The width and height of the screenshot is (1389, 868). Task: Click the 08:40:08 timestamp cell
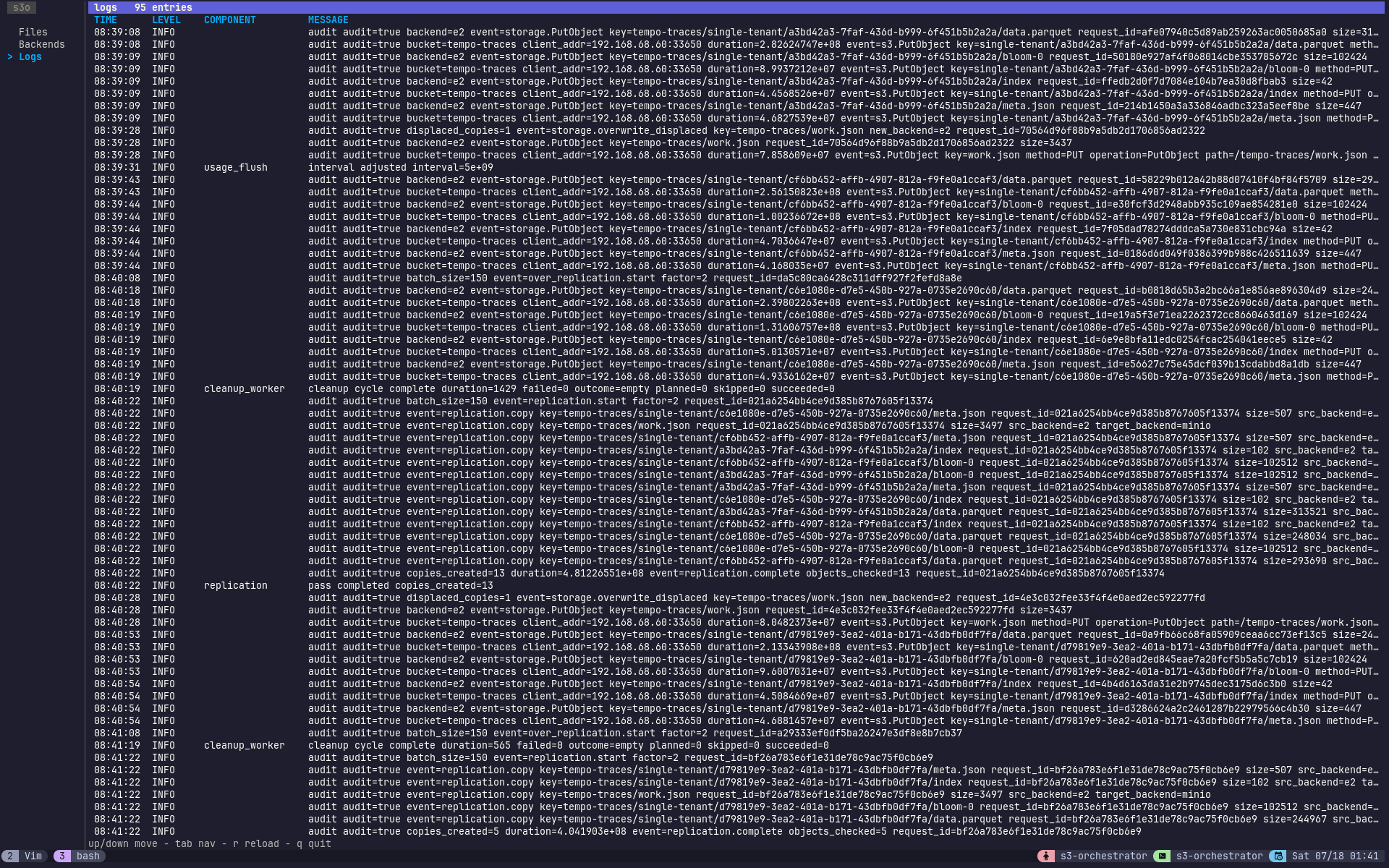[117, 278]
